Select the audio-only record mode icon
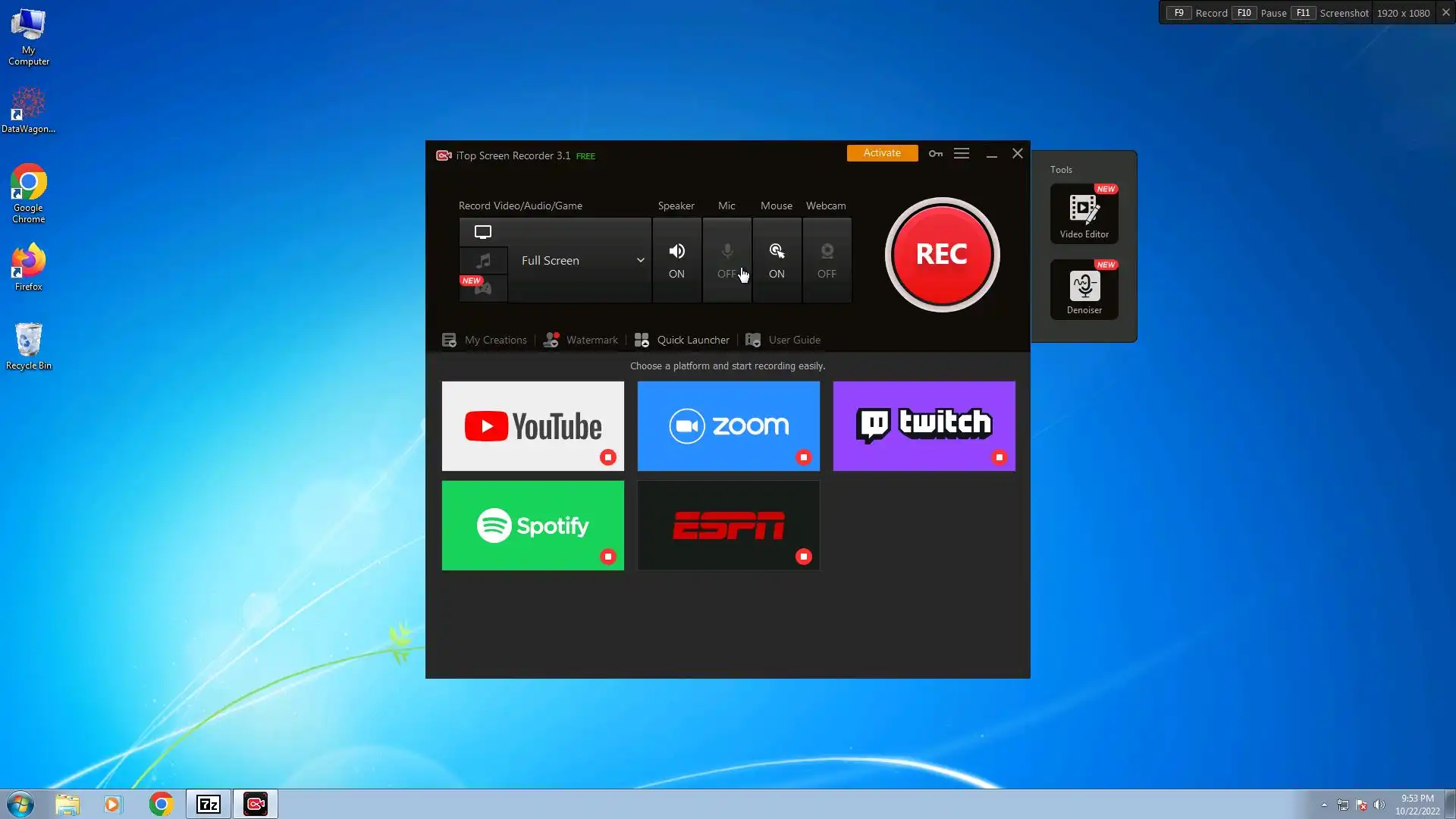 [x=483, y=261]
